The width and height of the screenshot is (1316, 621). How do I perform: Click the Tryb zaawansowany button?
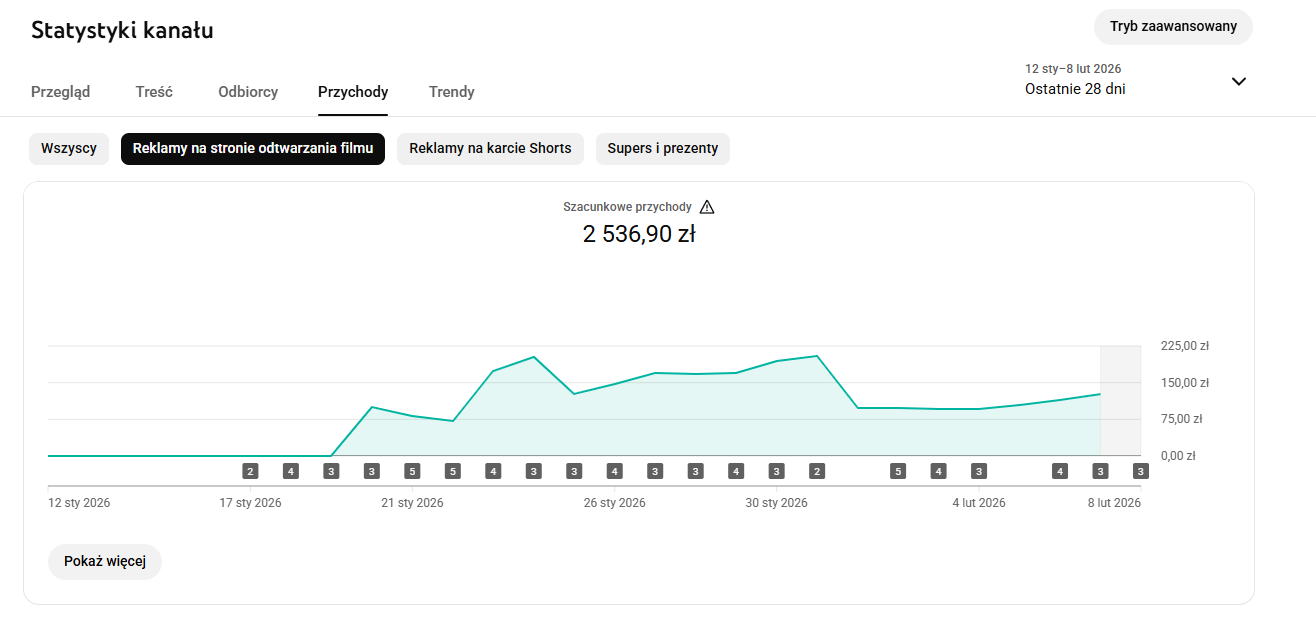[x=1173, y=27]
